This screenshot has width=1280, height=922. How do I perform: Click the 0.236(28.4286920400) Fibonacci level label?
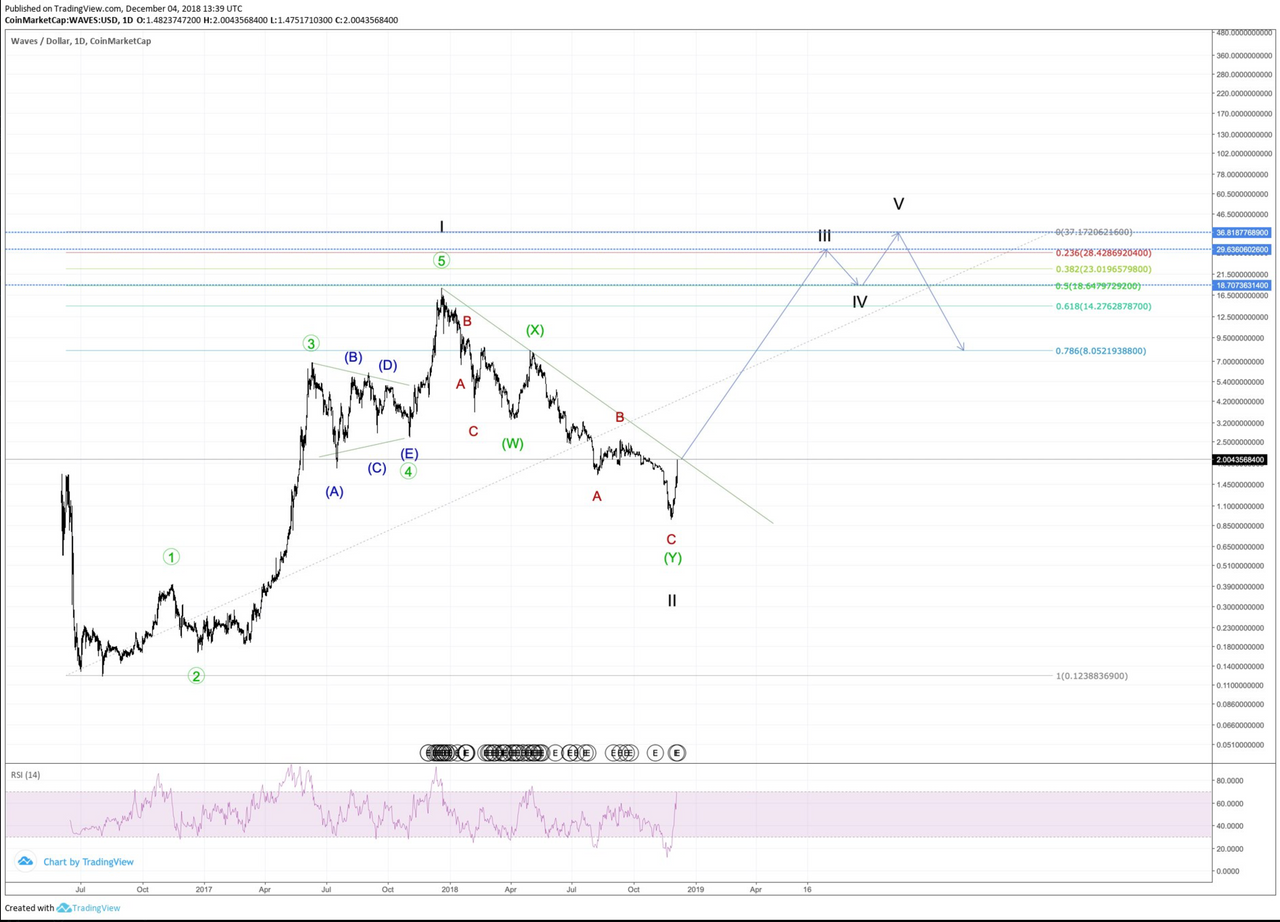(x=1103, y=253)
